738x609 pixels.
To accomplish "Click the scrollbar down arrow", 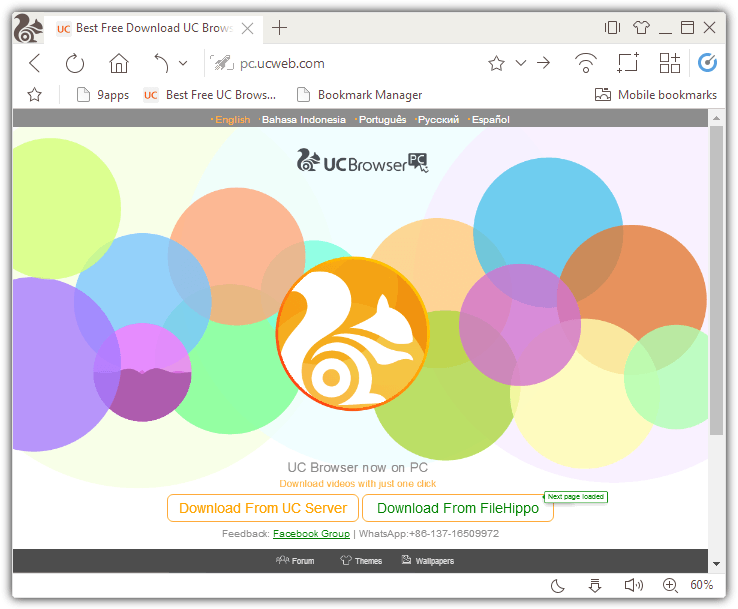I will 716,563.
